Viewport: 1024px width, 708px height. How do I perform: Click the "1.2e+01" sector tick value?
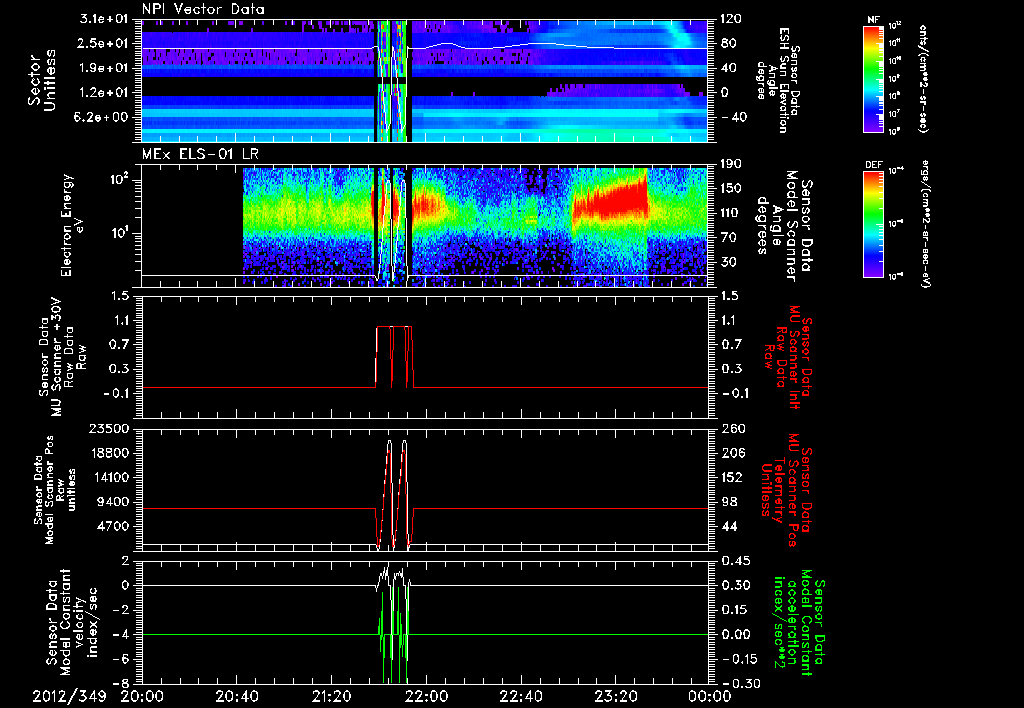[104, 92]
